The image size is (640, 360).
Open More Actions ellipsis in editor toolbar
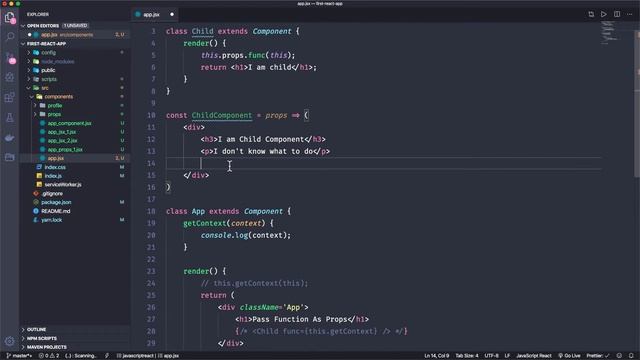coord(629,14)
